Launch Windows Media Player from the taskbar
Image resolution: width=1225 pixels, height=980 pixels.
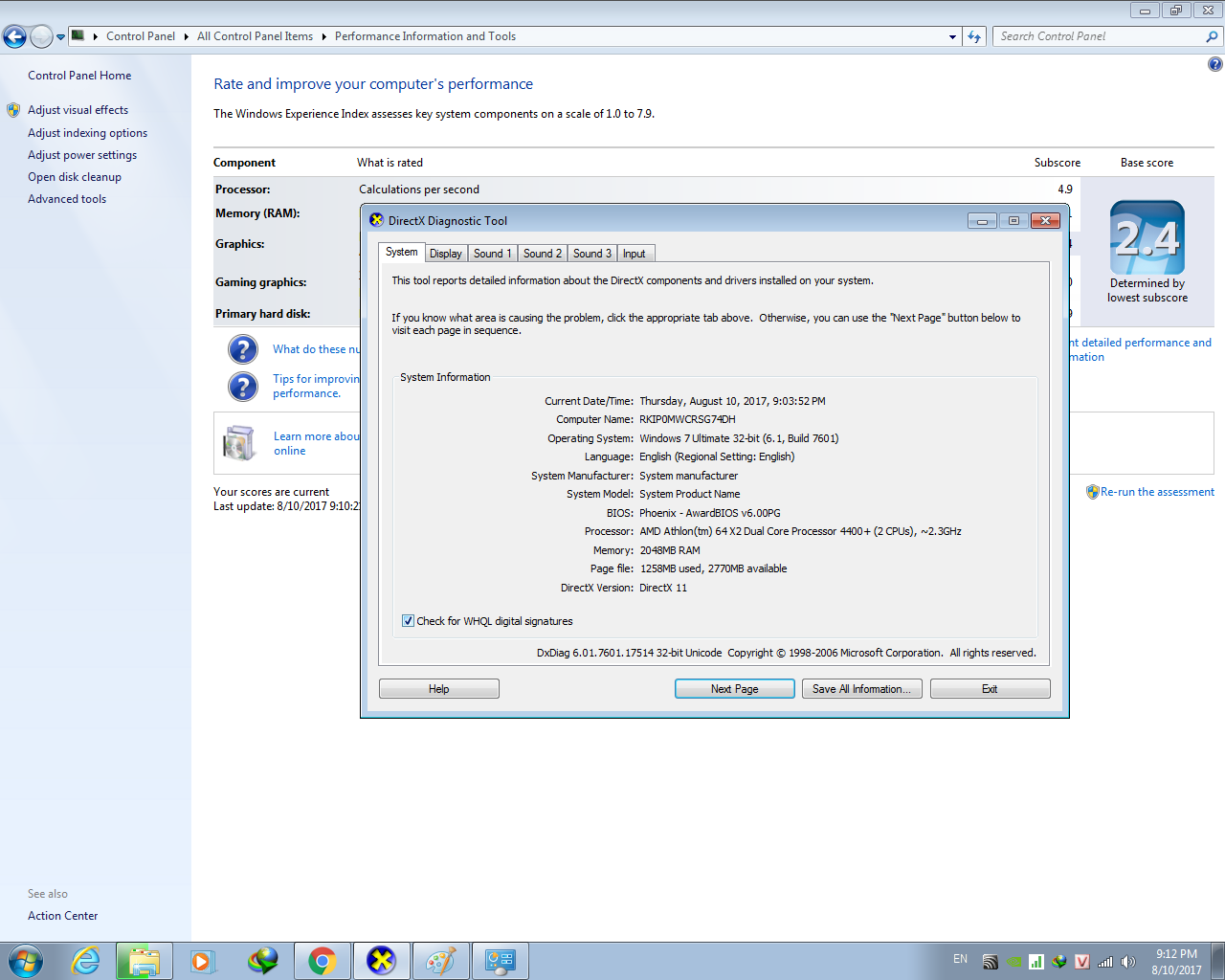pyautogui.click(x=202, y=961)
